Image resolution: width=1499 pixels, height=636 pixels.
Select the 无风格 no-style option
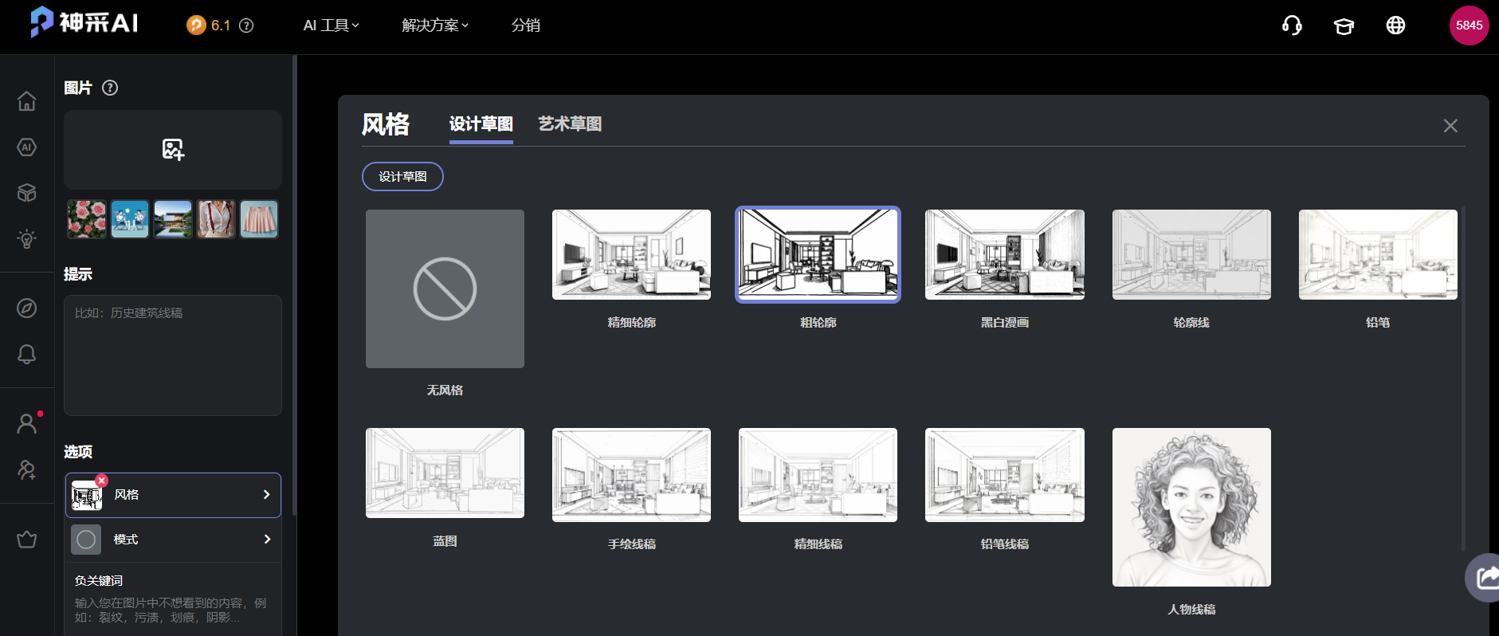[x=445, y=289]
